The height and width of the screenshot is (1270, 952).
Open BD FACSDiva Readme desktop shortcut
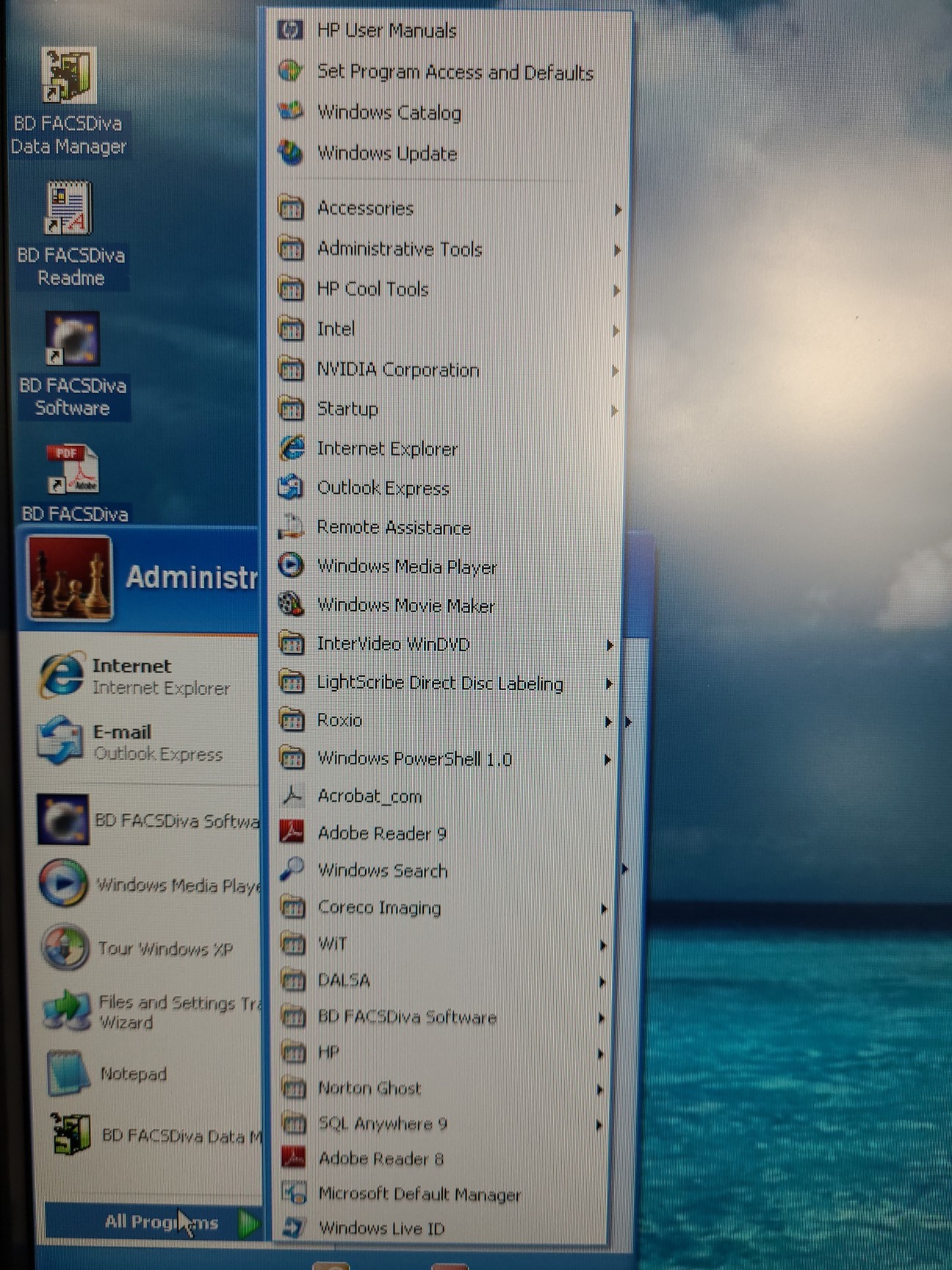pyautogui.click(x=69, y=208)
